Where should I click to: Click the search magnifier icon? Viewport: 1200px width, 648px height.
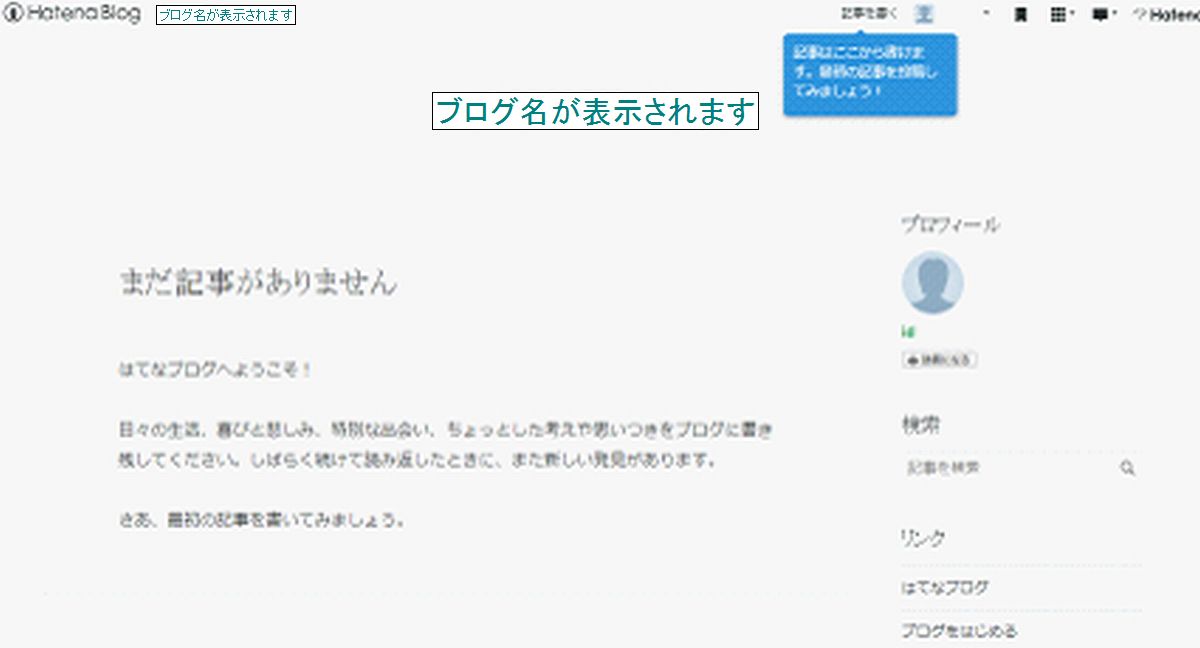click(x=1129, y=467)
